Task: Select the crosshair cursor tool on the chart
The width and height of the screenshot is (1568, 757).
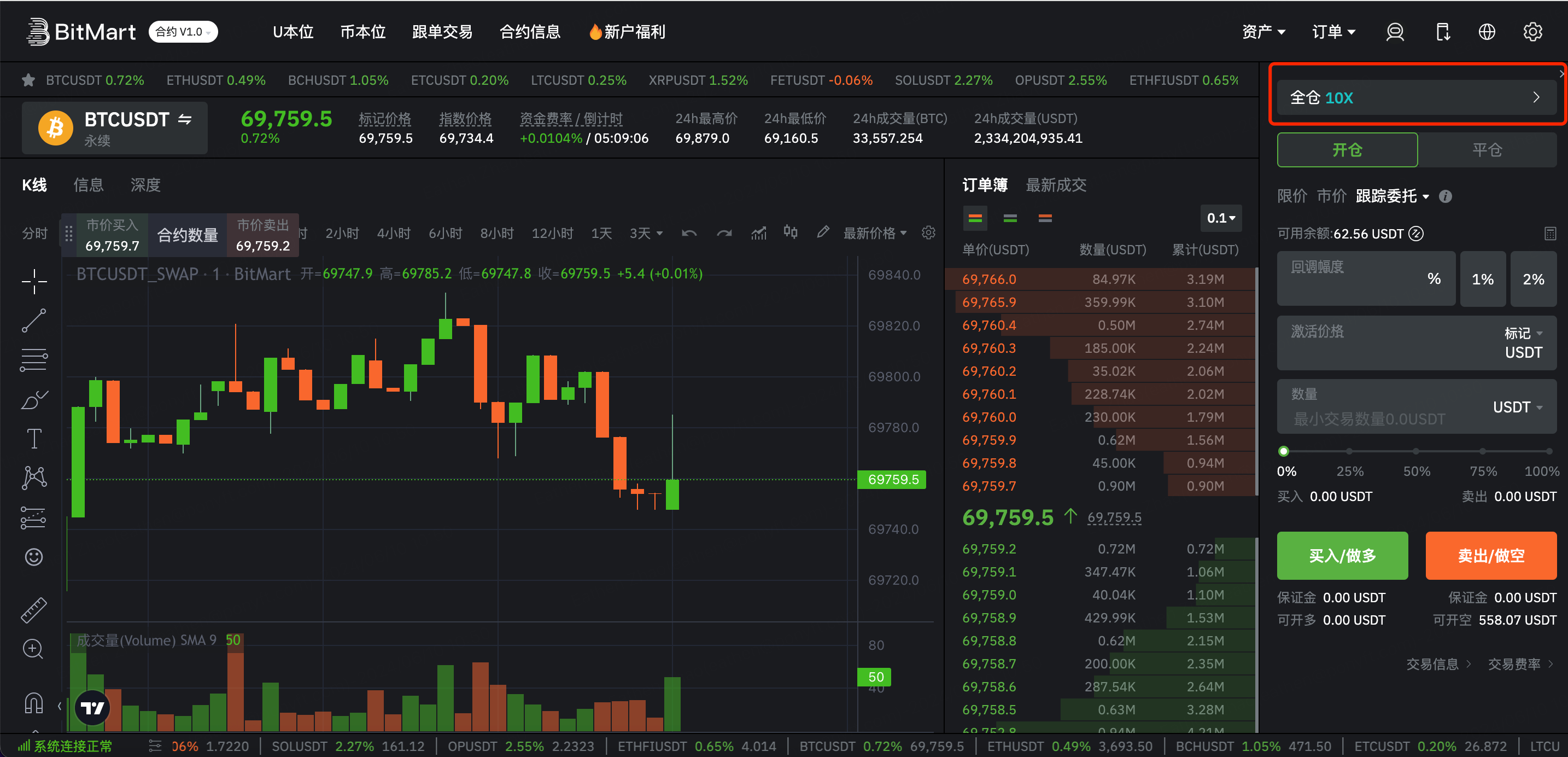Action: pyautogui.click(x=33, y=281)
